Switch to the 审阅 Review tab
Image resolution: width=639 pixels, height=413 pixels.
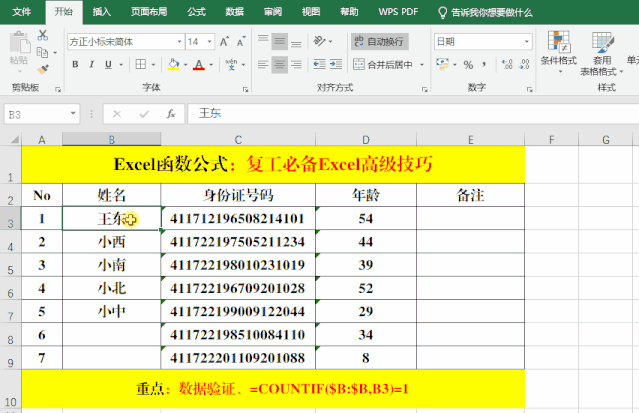pos(273,12)
